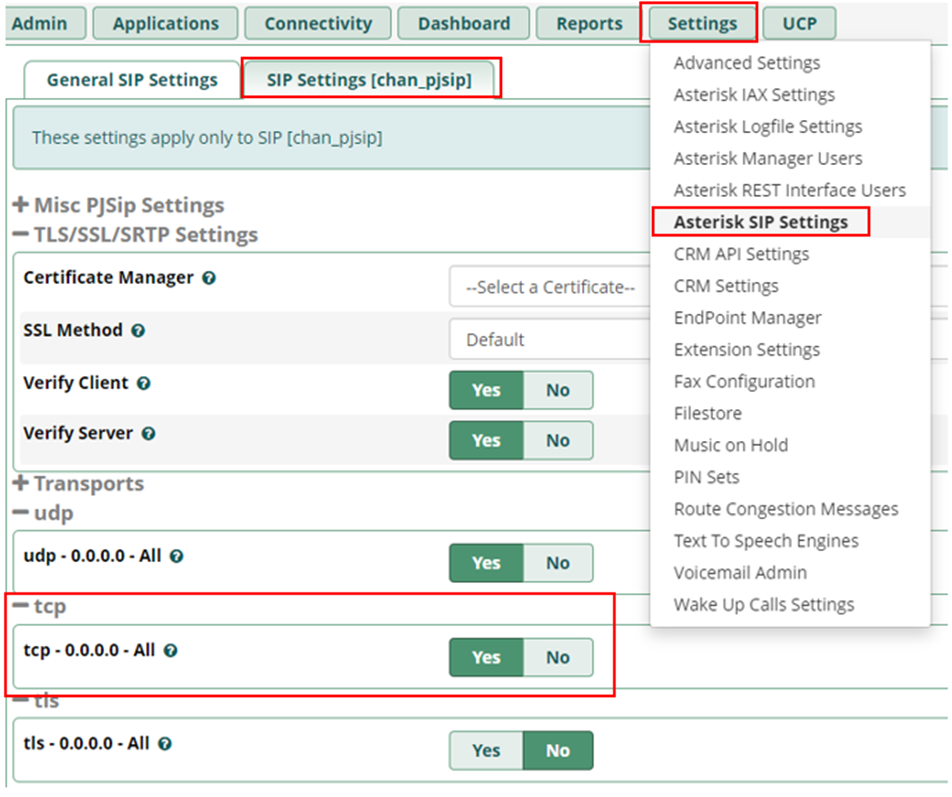The image size is (952, 797).
Task: Open the Reports menu
Action: pyautogui.click(x=589, y=24)
